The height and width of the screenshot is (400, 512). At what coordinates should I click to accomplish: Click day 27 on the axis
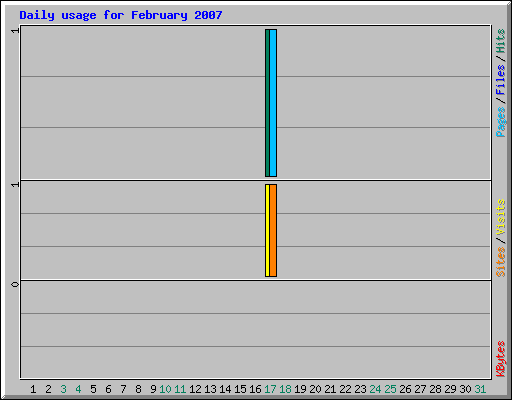pyautogui.click(x=420, y=389)
